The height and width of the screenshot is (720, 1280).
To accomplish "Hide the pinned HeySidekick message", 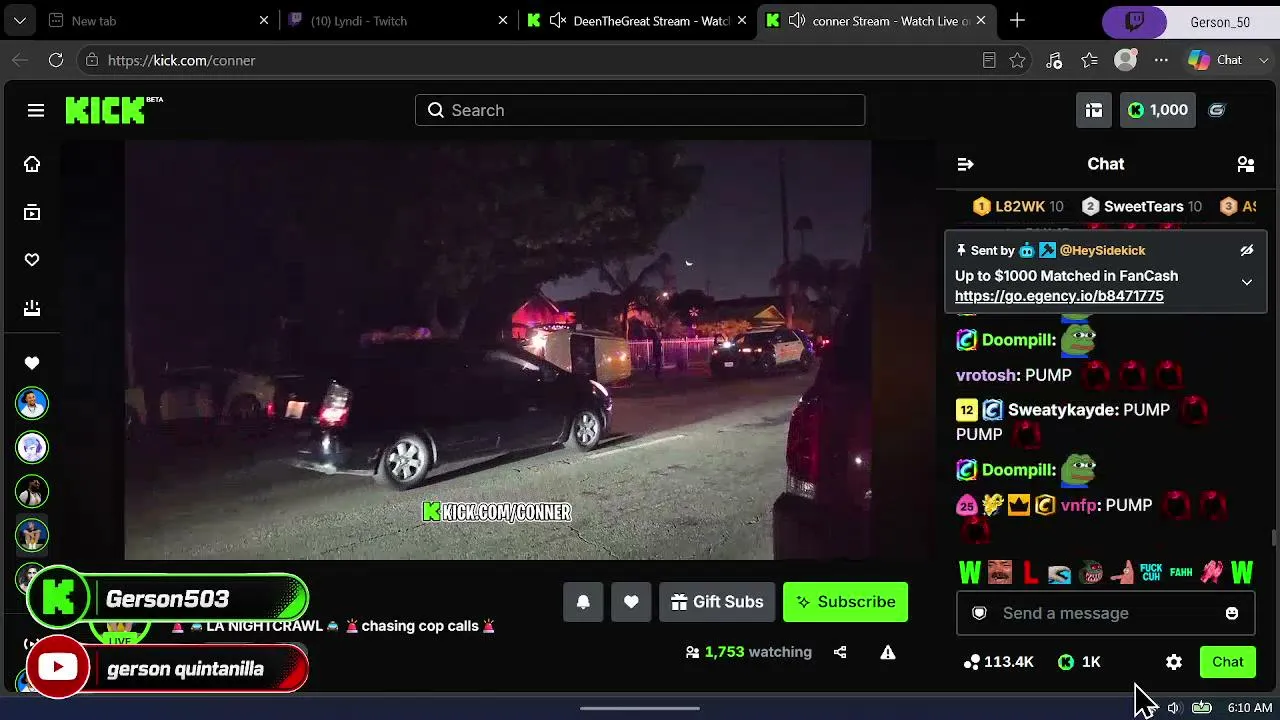I will point(1247,250).
